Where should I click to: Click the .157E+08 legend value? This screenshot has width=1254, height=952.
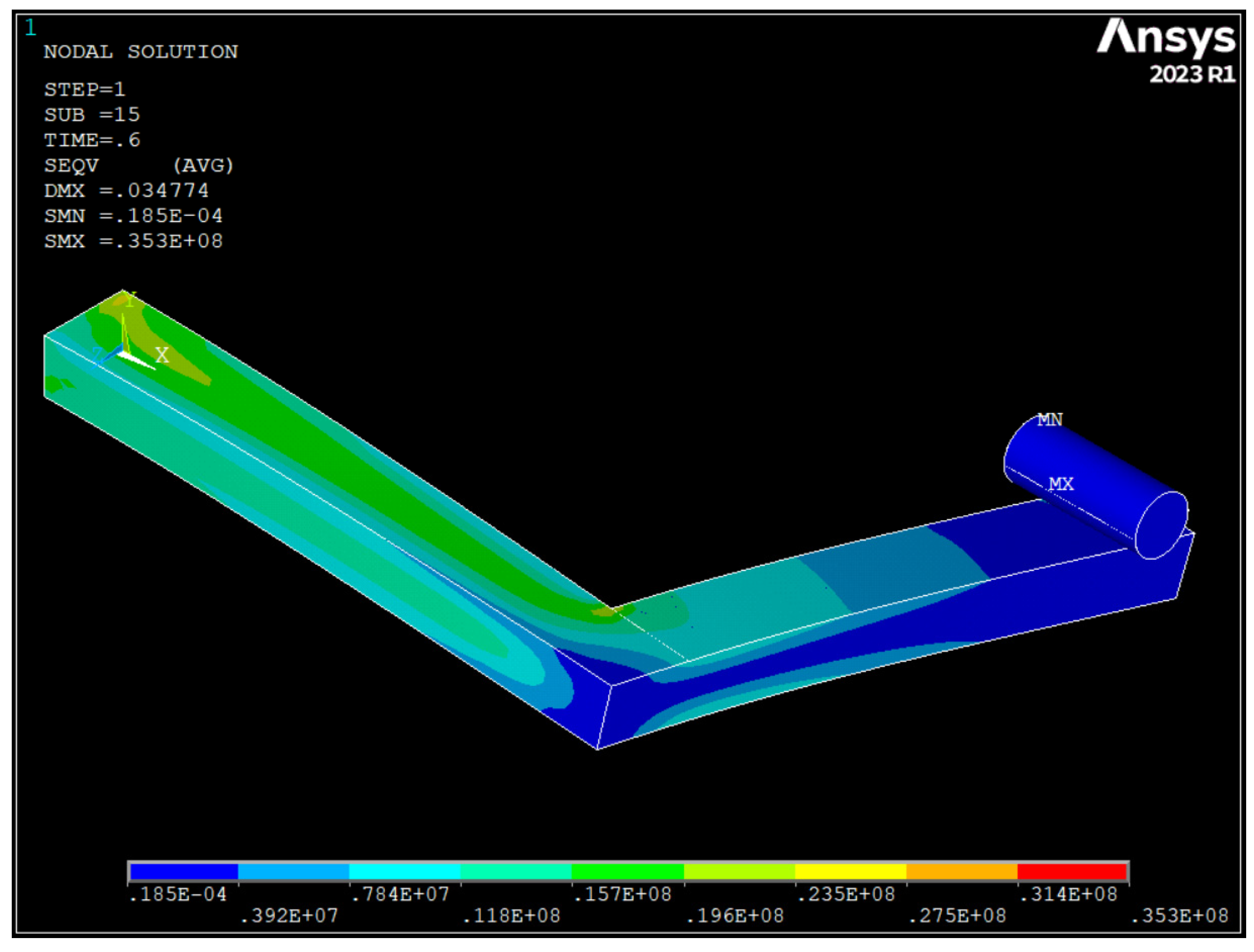coord(622,895)
